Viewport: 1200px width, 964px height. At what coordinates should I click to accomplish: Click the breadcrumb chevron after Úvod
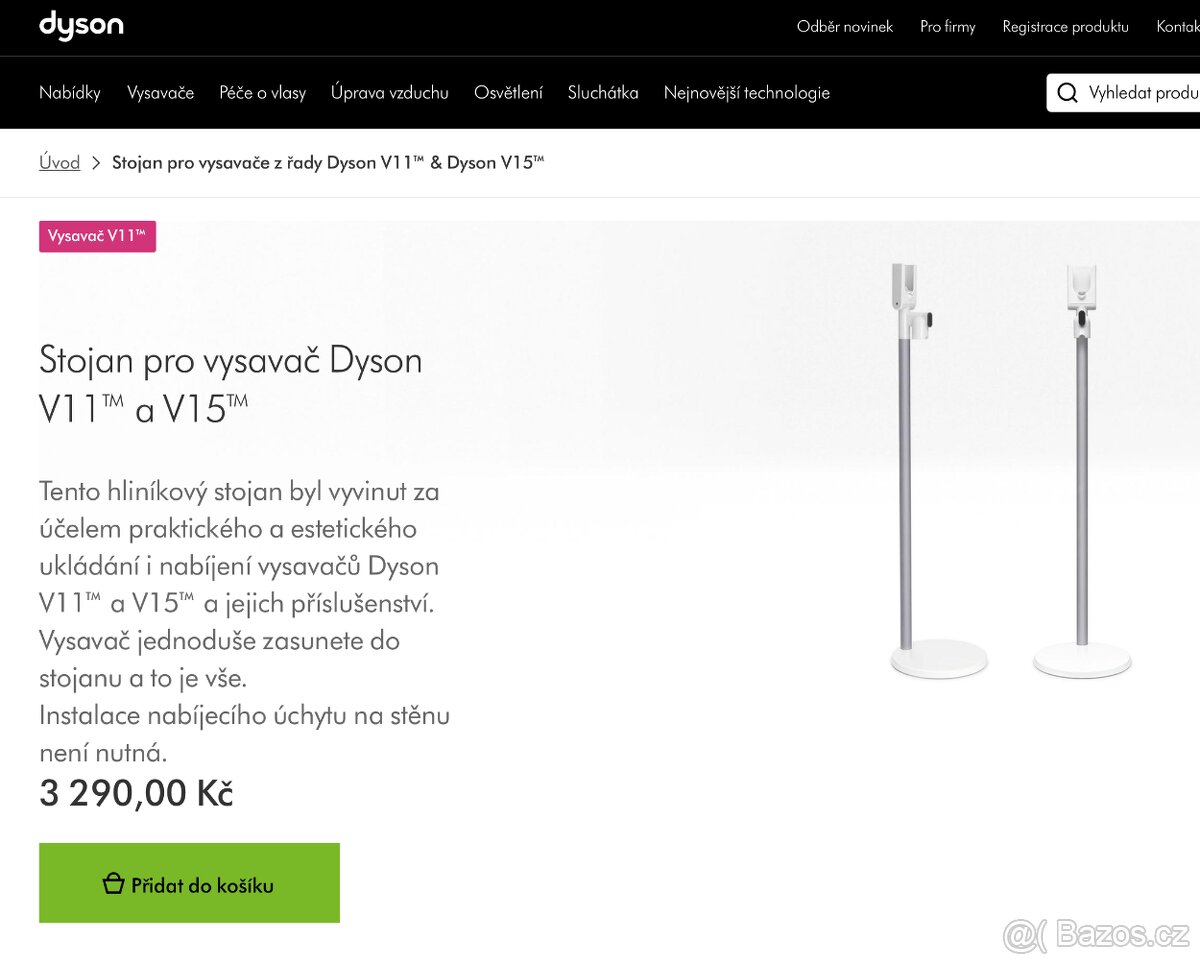[x=96, y=161]
